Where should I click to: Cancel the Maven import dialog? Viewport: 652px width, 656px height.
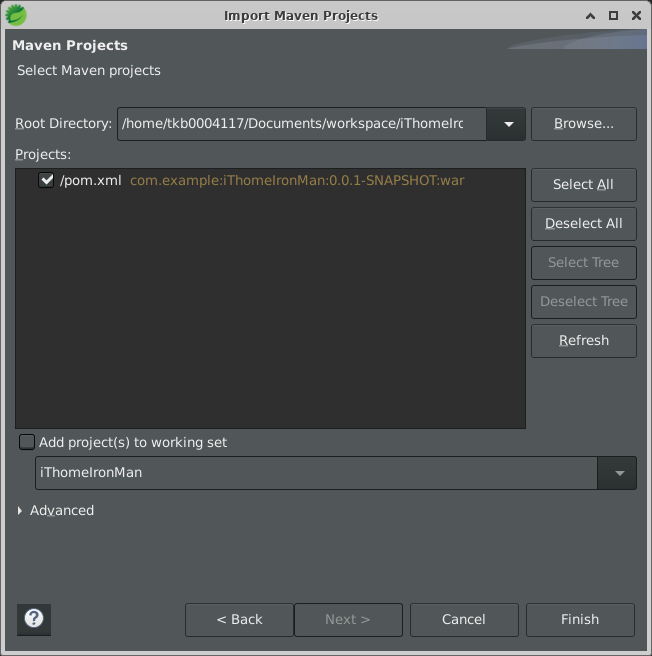click(464, 620)
